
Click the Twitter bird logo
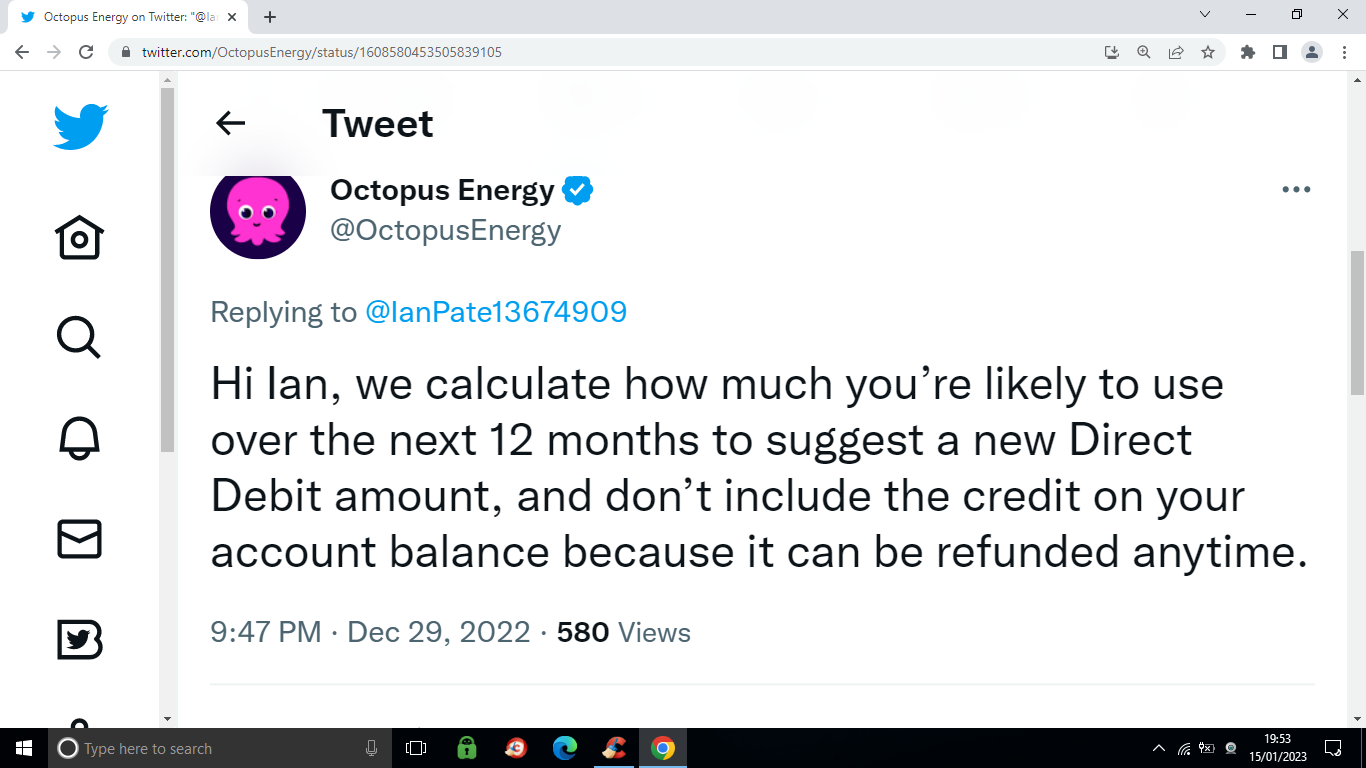click(x=80, y=126)
